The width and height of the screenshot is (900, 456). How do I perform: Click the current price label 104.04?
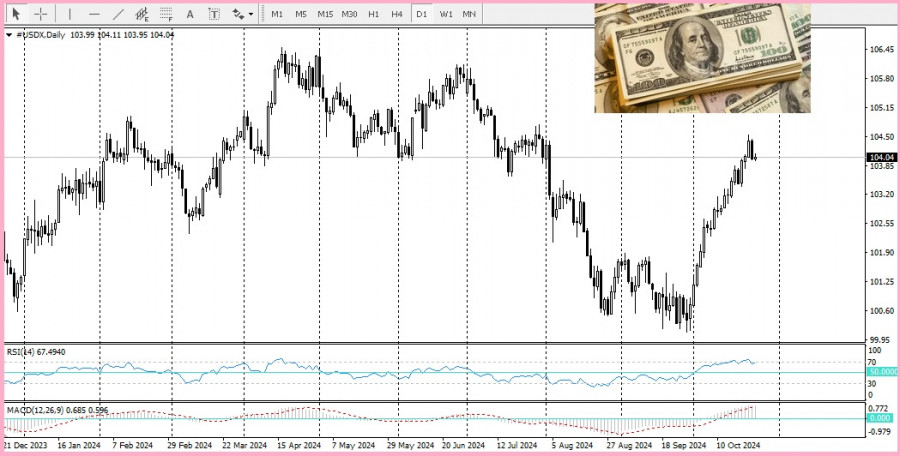pyautogui.click(x=882, y=157)
